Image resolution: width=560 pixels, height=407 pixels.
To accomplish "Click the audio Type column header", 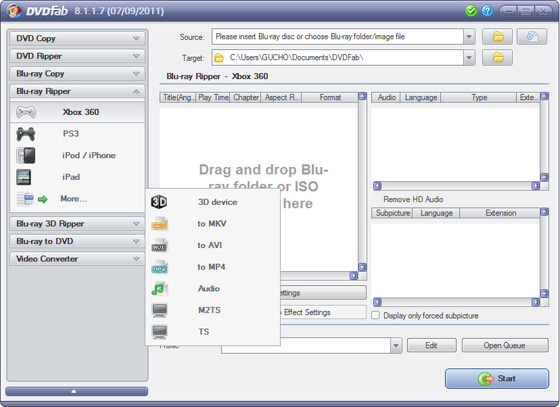I will (479, 97).
